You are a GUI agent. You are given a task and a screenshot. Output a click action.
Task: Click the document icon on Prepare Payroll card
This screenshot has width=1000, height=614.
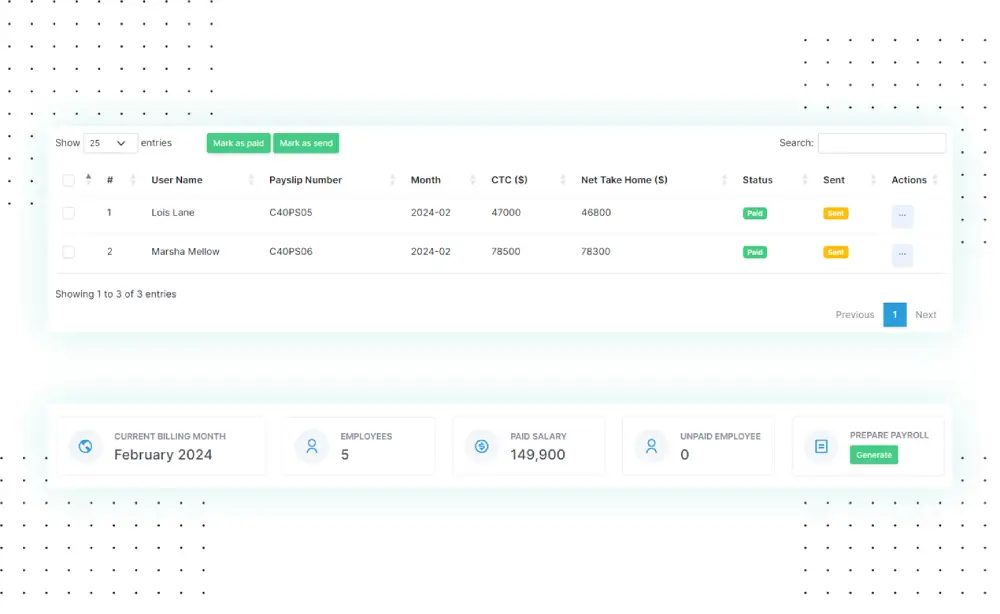coord(821,446)
